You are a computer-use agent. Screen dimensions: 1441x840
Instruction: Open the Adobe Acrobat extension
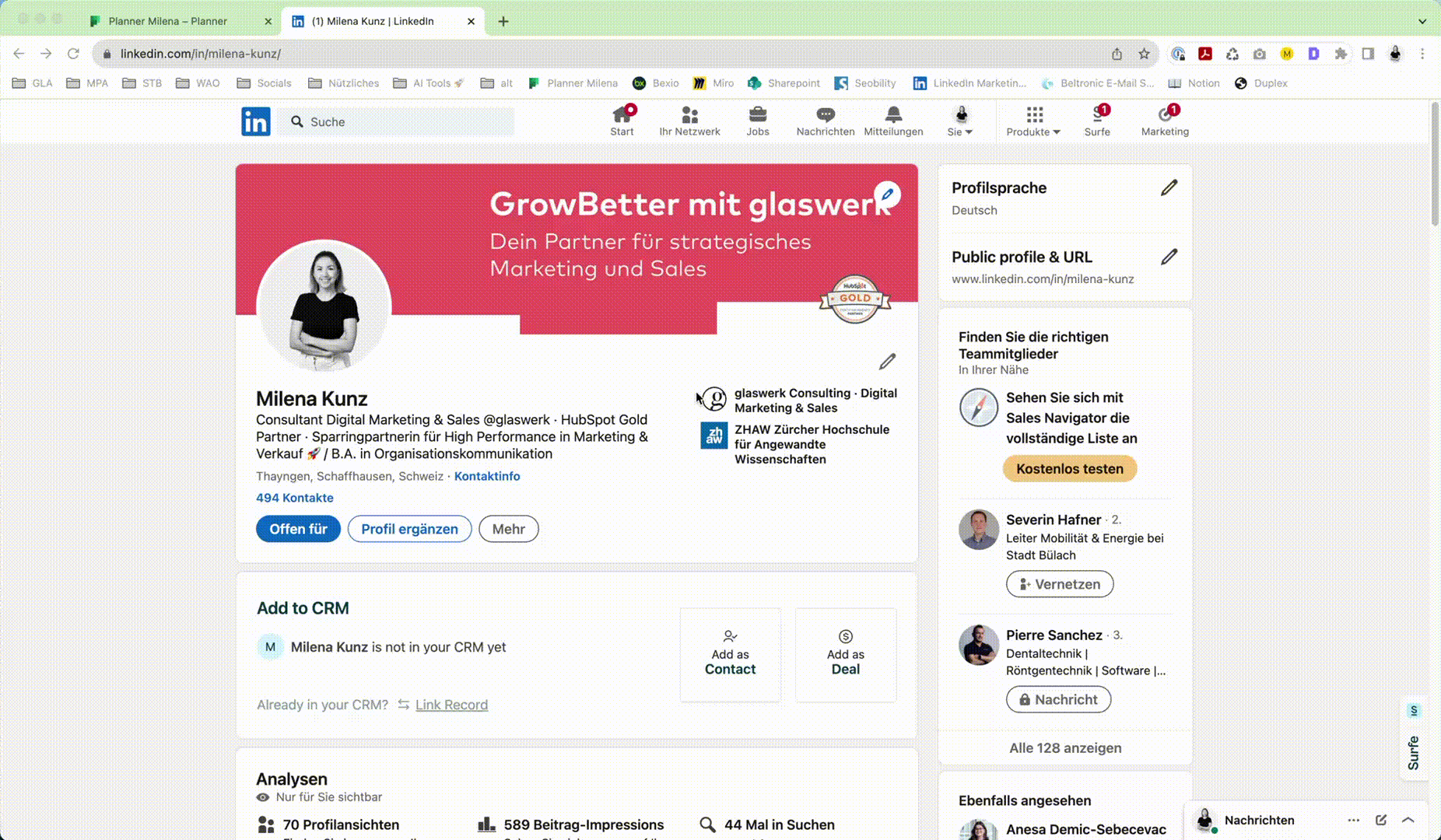point(1205,54)
